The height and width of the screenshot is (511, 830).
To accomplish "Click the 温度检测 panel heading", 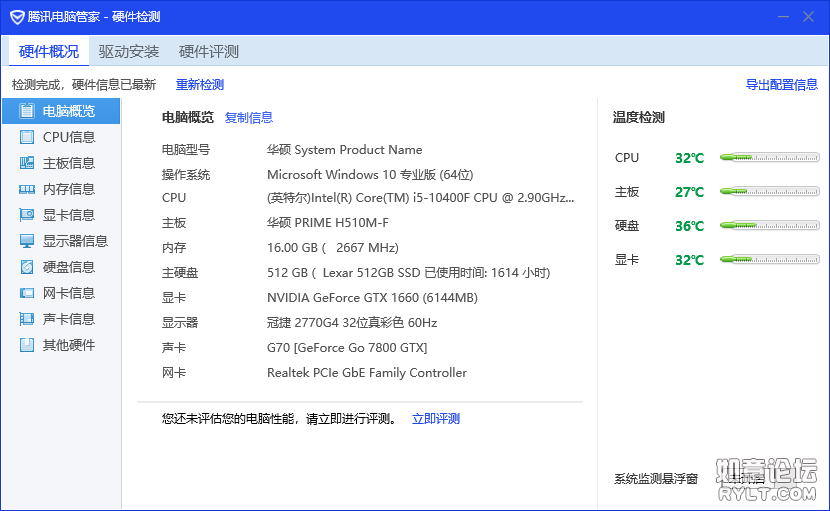I will point(638,117).
